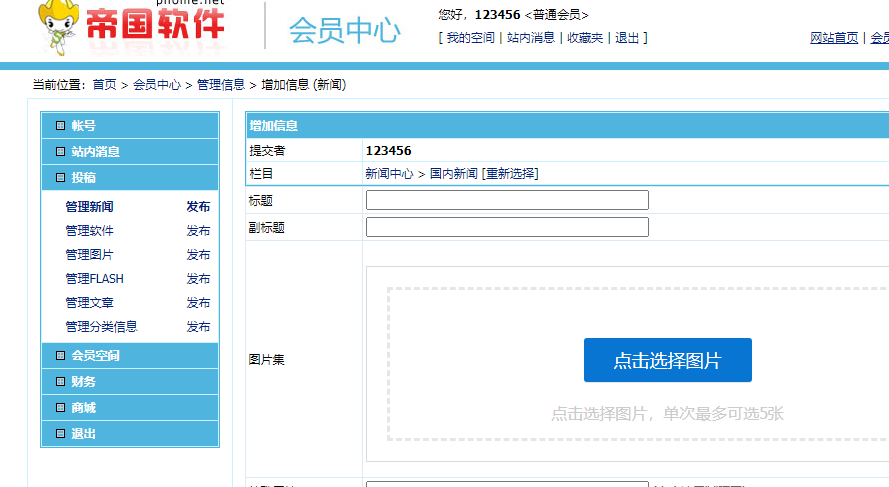889x487 pixels.
Task: Click the 重新选择 column link
Action: click(x=510, y=174)
